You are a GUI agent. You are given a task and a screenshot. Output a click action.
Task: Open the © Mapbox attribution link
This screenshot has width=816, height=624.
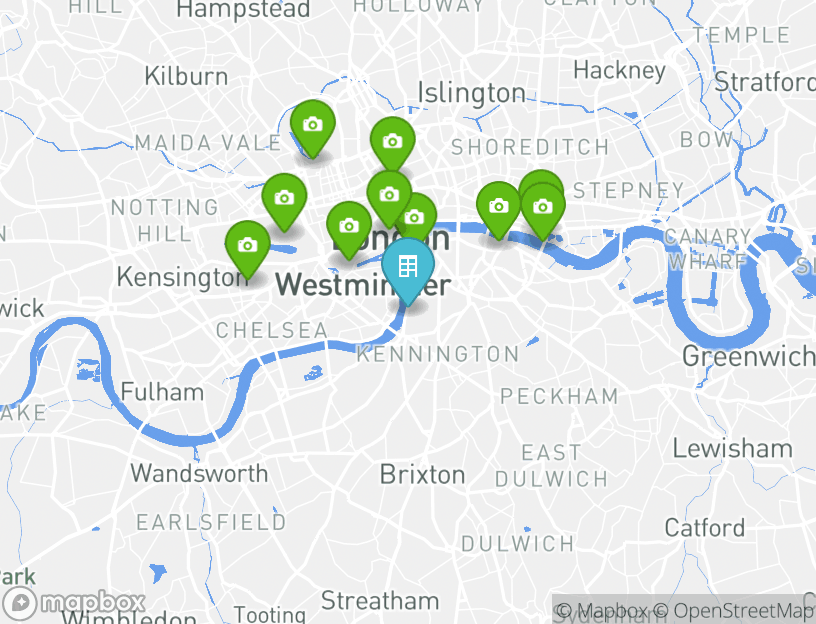tap(602, 610)
